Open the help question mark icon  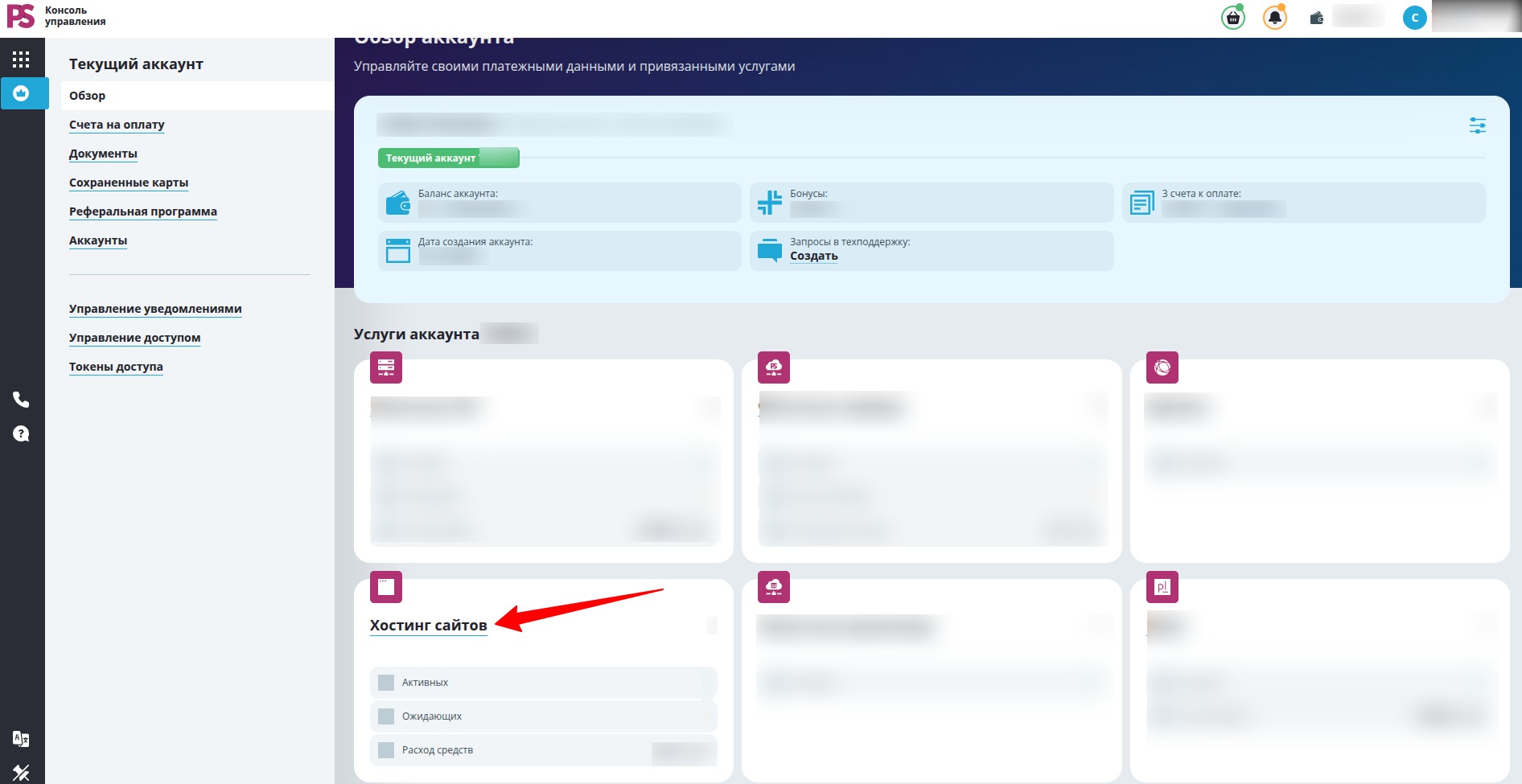point(21,434)
